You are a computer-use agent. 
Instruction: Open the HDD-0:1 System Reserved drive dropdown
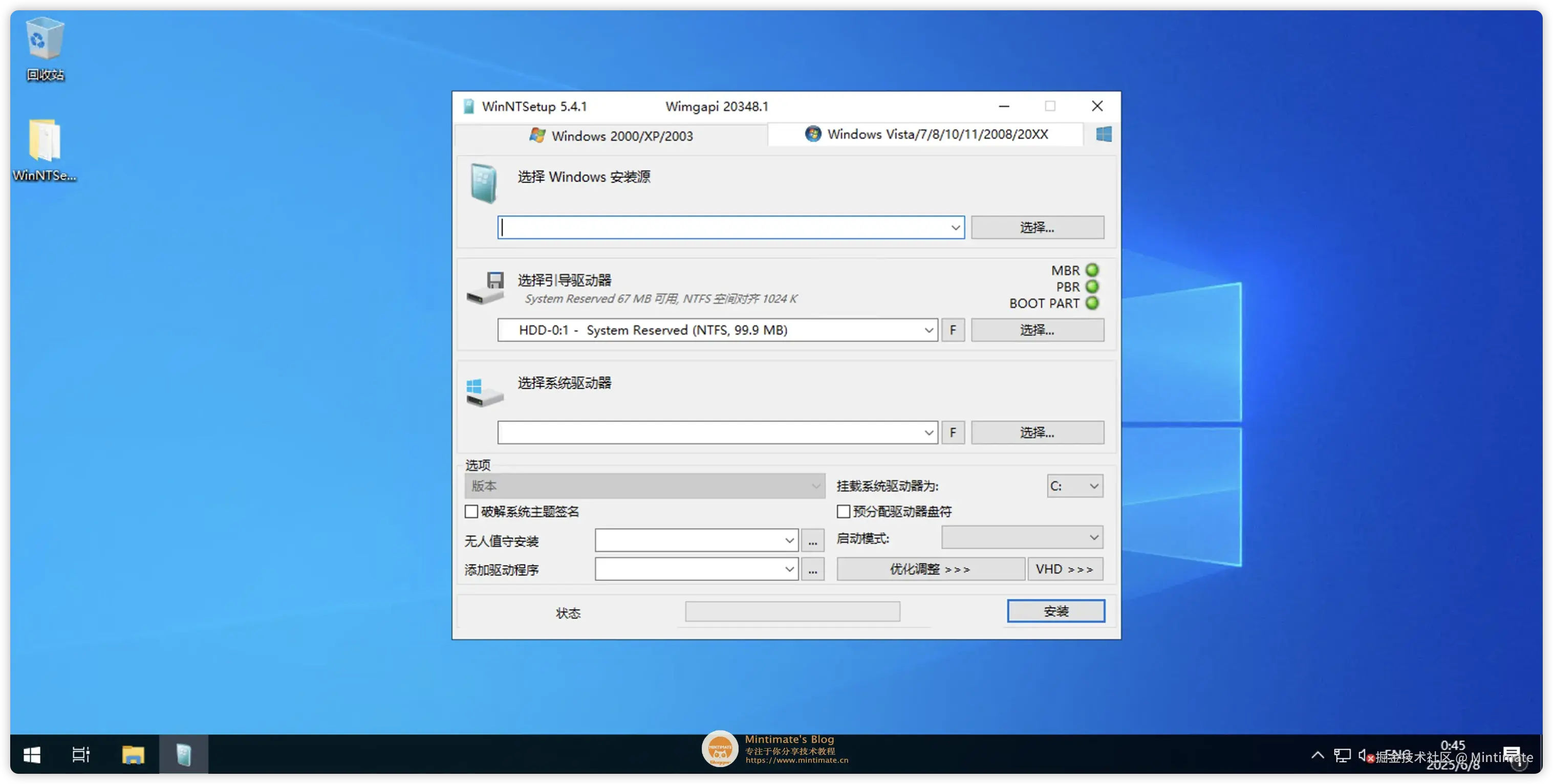929,330
